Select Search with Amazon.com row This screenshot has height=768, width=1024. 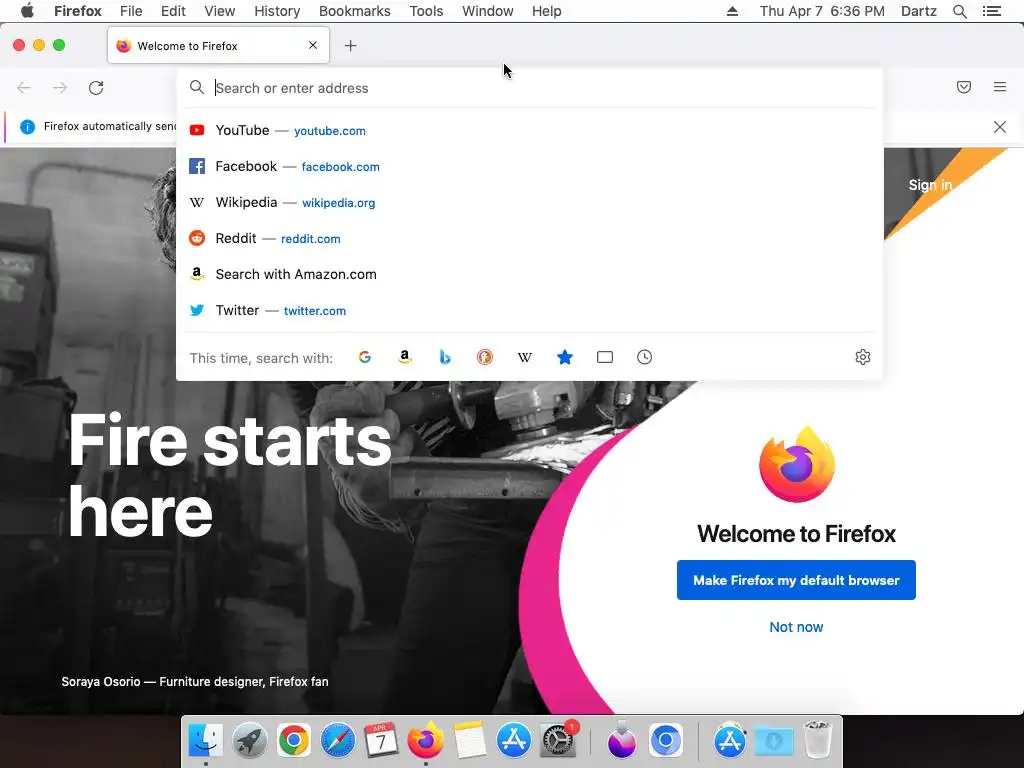tap(529, 274)
